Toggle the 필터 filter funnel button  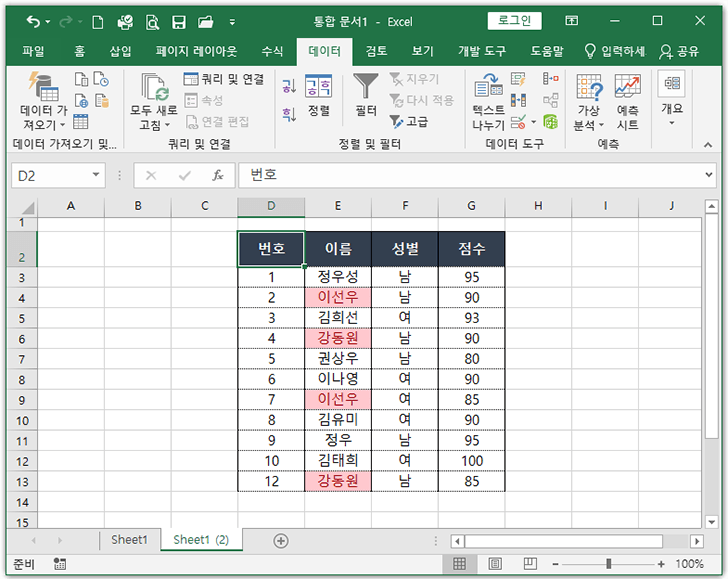(x=366, y=95)
